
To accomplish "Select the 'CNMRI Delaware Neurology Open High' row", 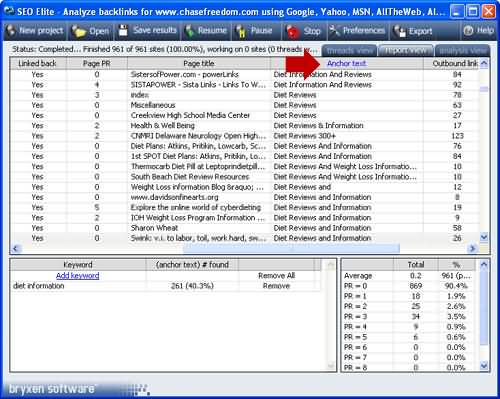I will click(245, 136).
